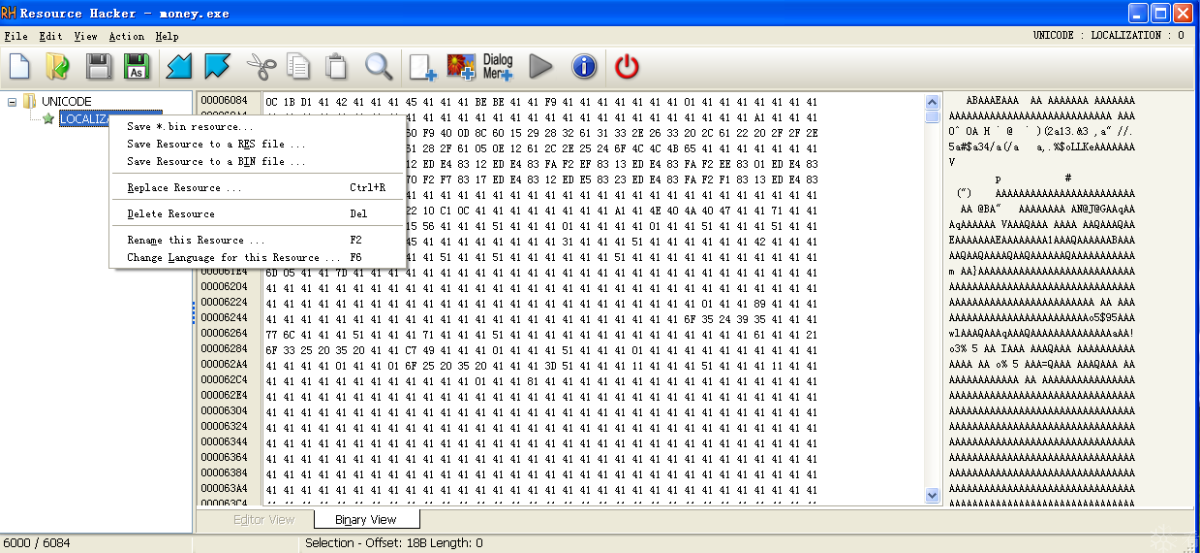Collapse the UNICODE tree node

[x=12, y=101]
